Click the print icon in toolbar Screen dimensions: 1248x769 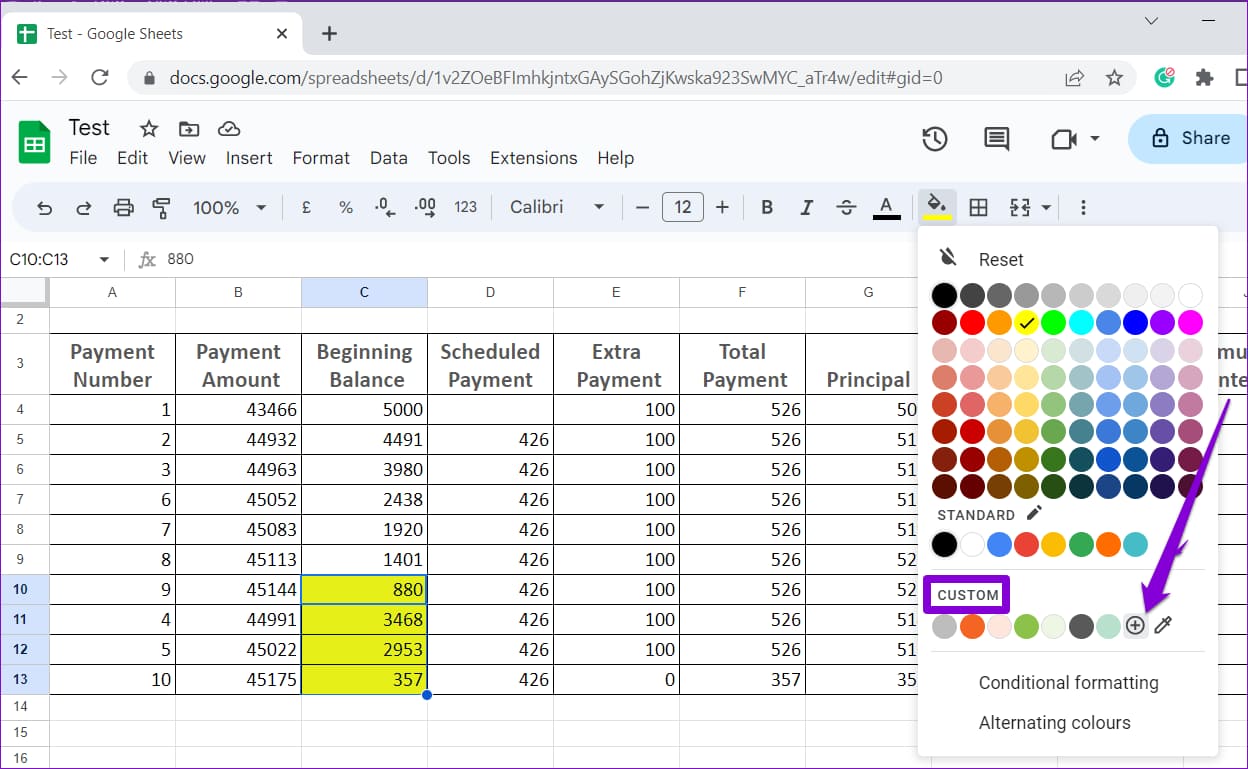pyautogui.click(x=123, y=207)
